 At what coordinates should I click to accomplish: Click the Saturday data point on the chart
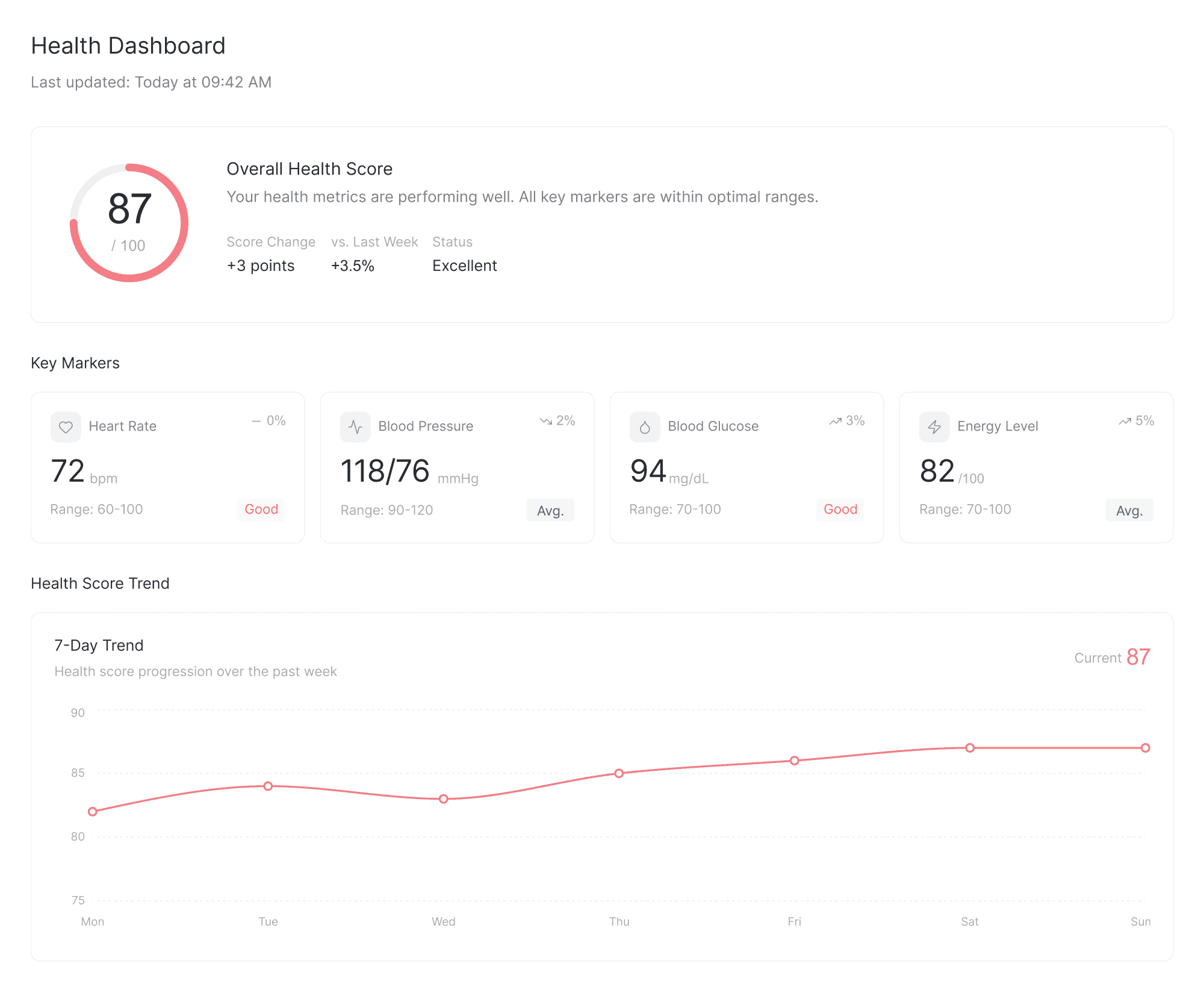[x=970, y=747]
